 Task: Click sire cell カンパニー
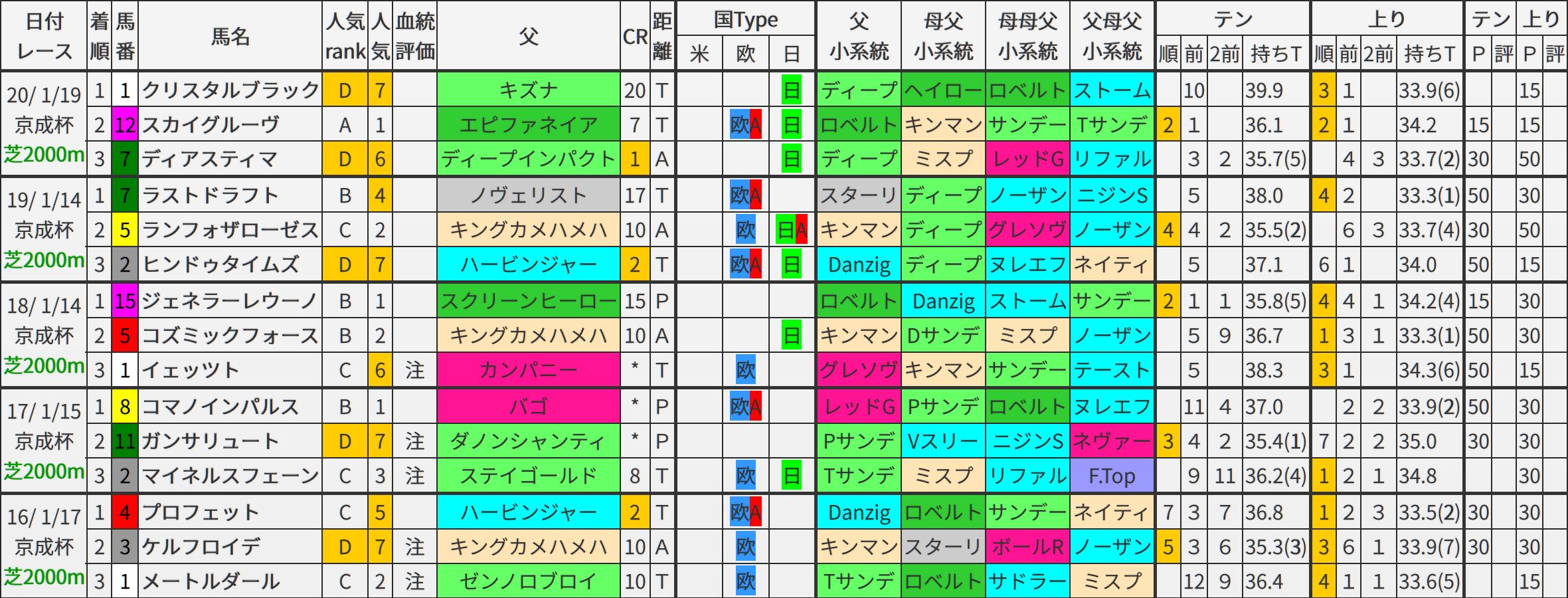529,370
